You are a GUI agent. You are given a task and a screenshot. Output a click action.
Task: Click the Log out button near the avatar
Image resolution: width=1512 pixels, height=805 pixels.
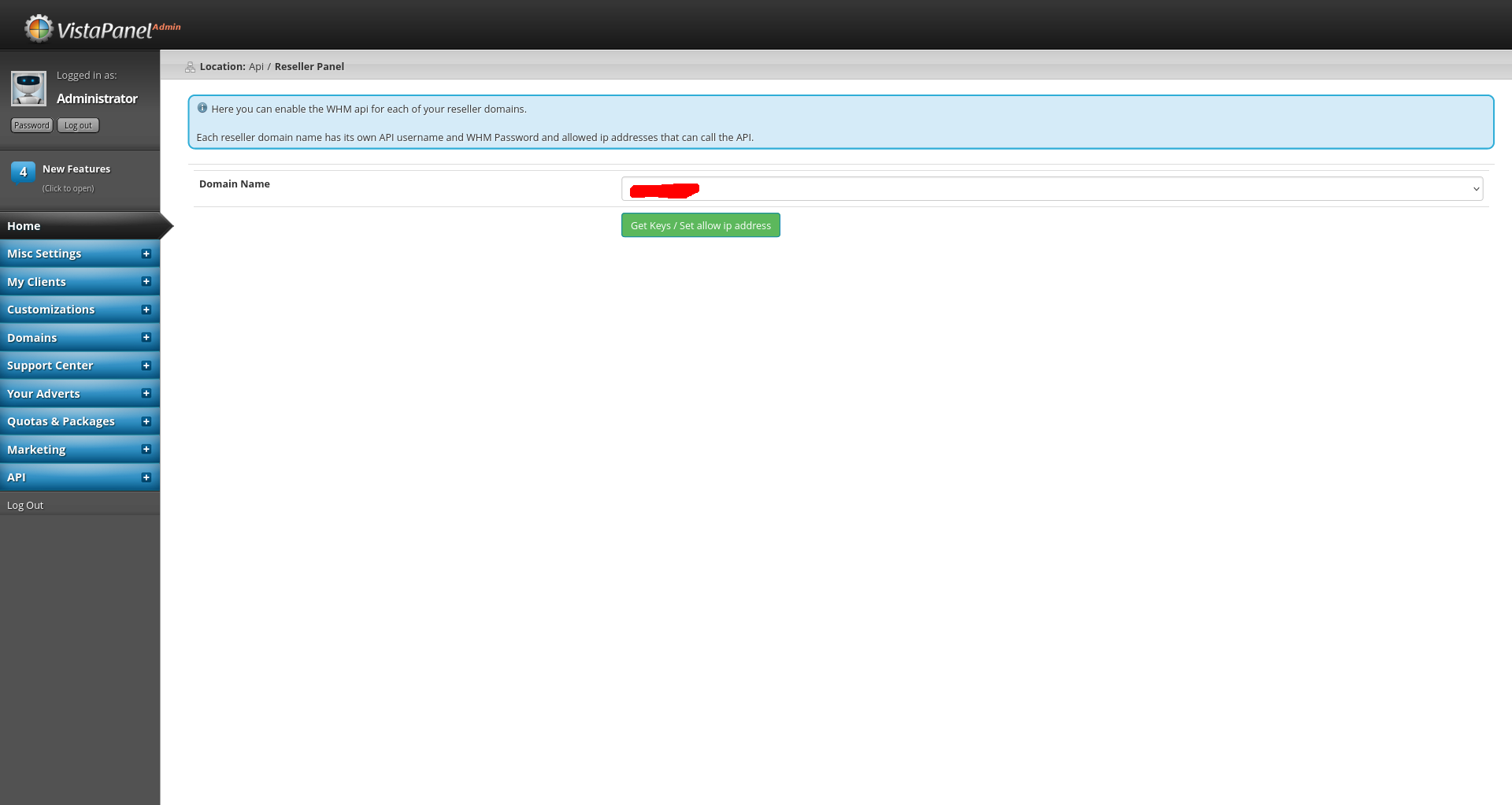77,124
